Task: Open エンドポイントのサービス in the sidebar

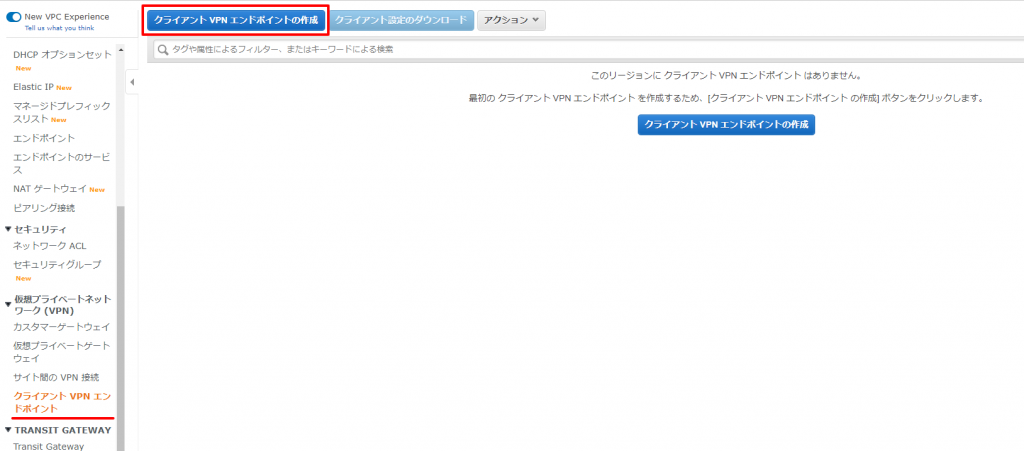Action: pos(63,163)
